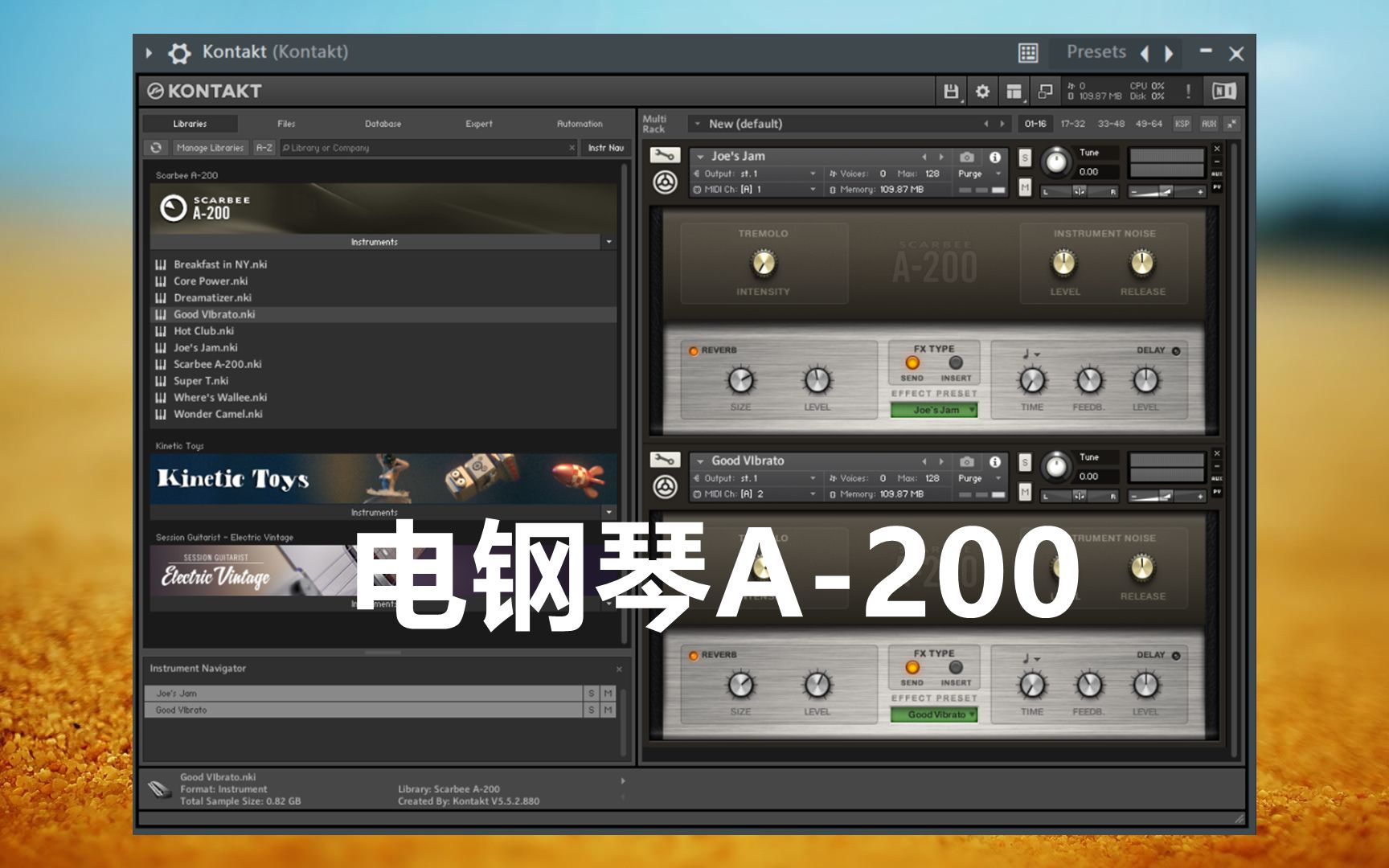Remove the Good Vibrato instrument from rack
1389x868 pixels.
pos(1217,453)
